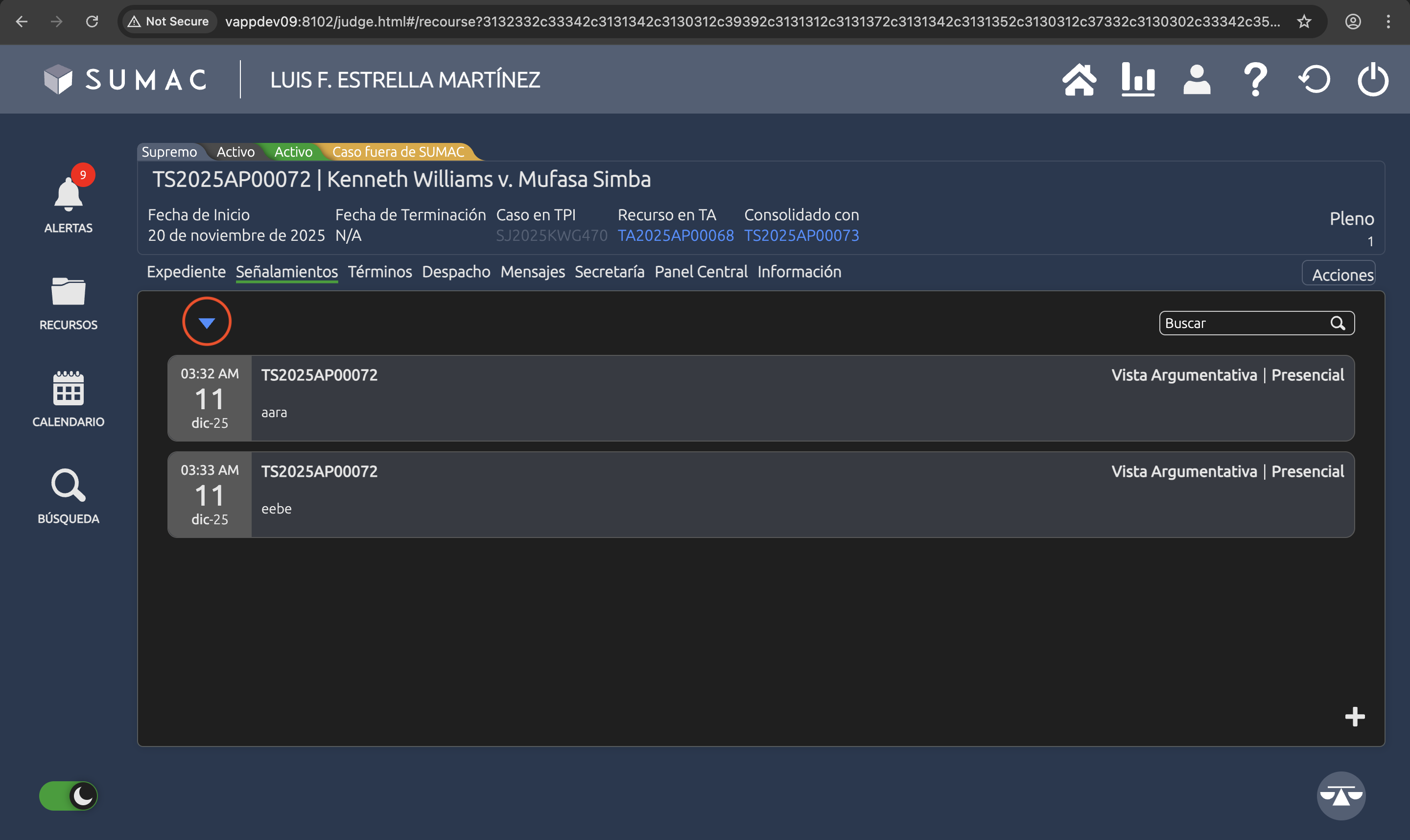Viewport: 1410px width, 840px height.
Task: Click the power logout icon
Action: [1373, 80]
